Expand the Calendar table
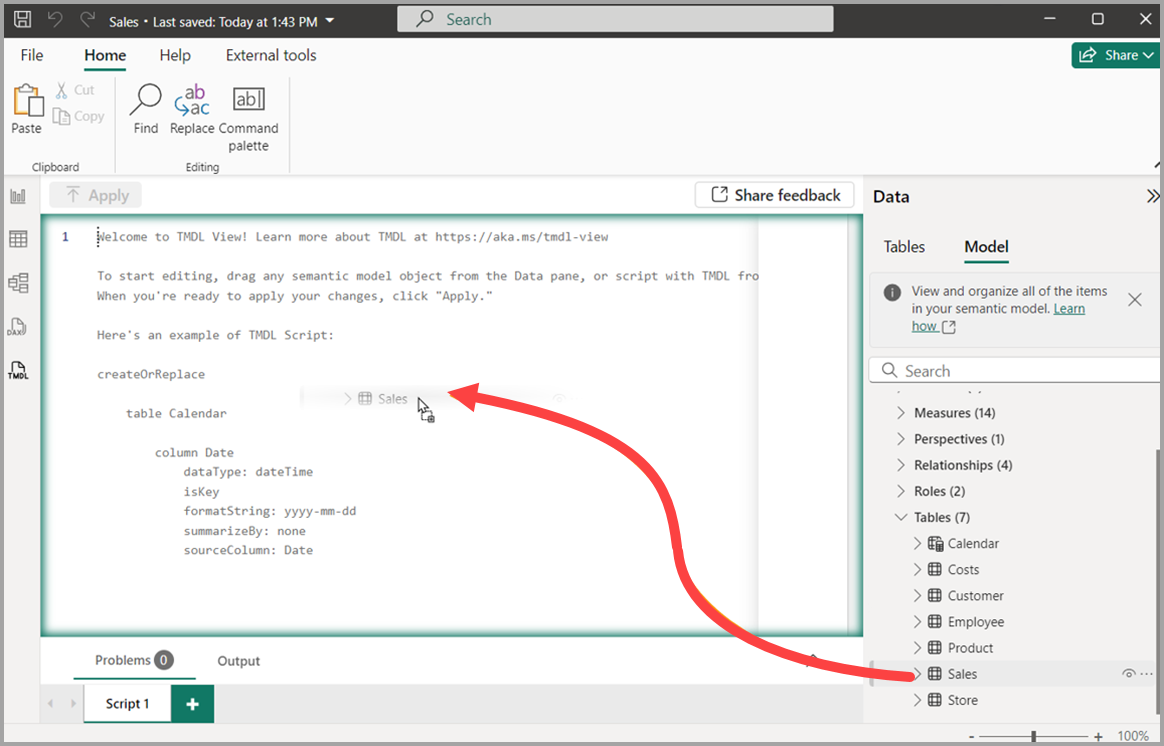 917,543
